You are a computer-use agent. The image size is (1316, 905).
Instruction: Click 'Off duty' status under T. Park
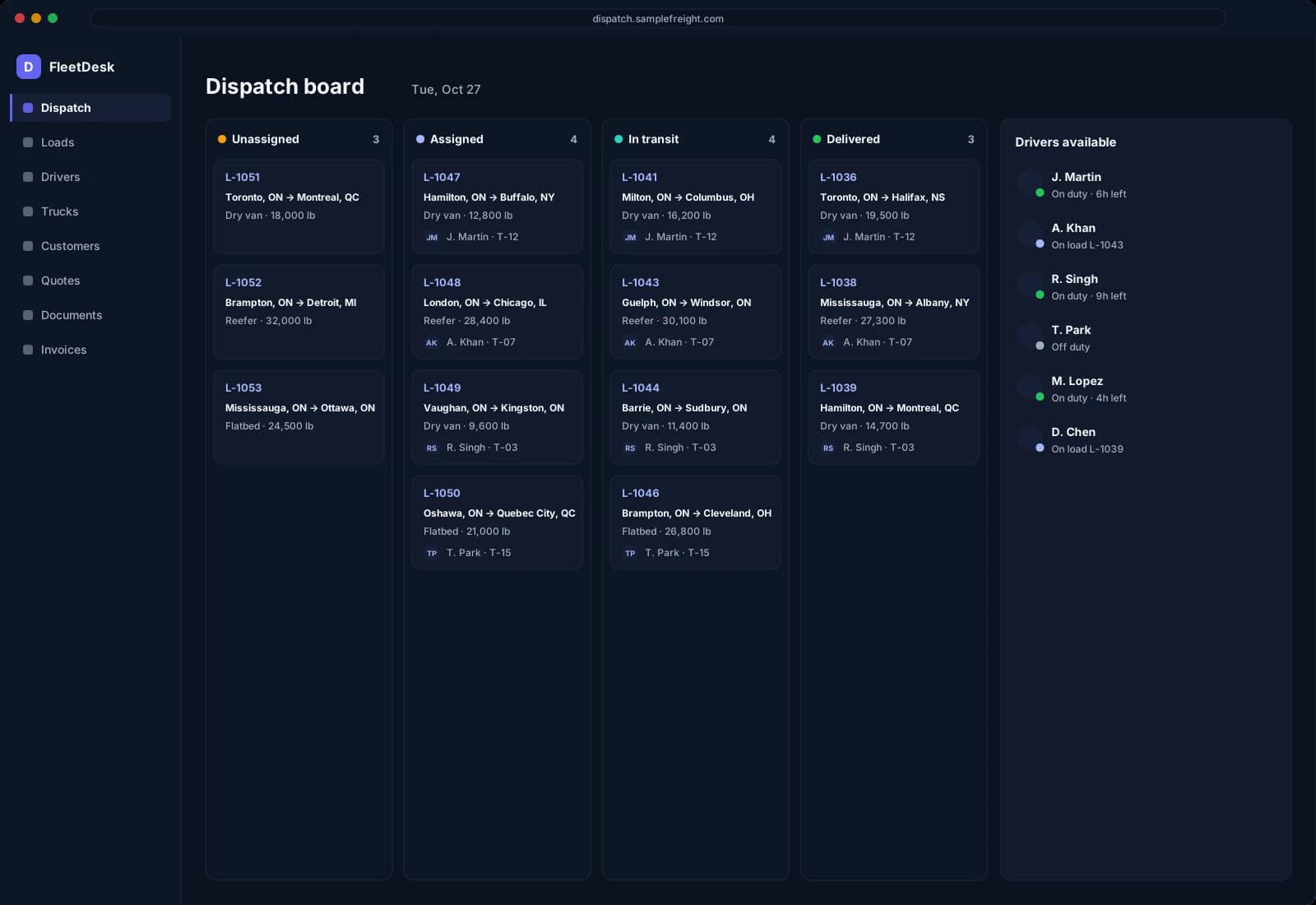(1071, 347)
